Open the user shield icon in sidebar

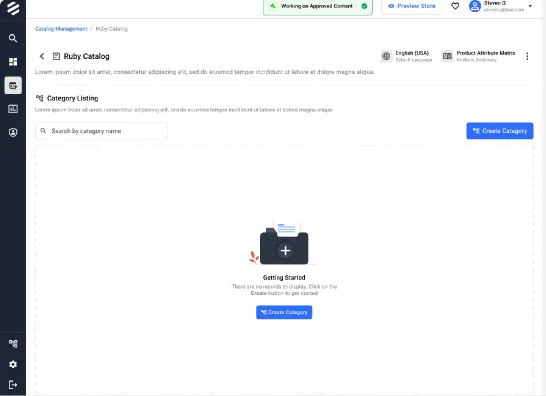pyautogui.click(x=13, y=132)
